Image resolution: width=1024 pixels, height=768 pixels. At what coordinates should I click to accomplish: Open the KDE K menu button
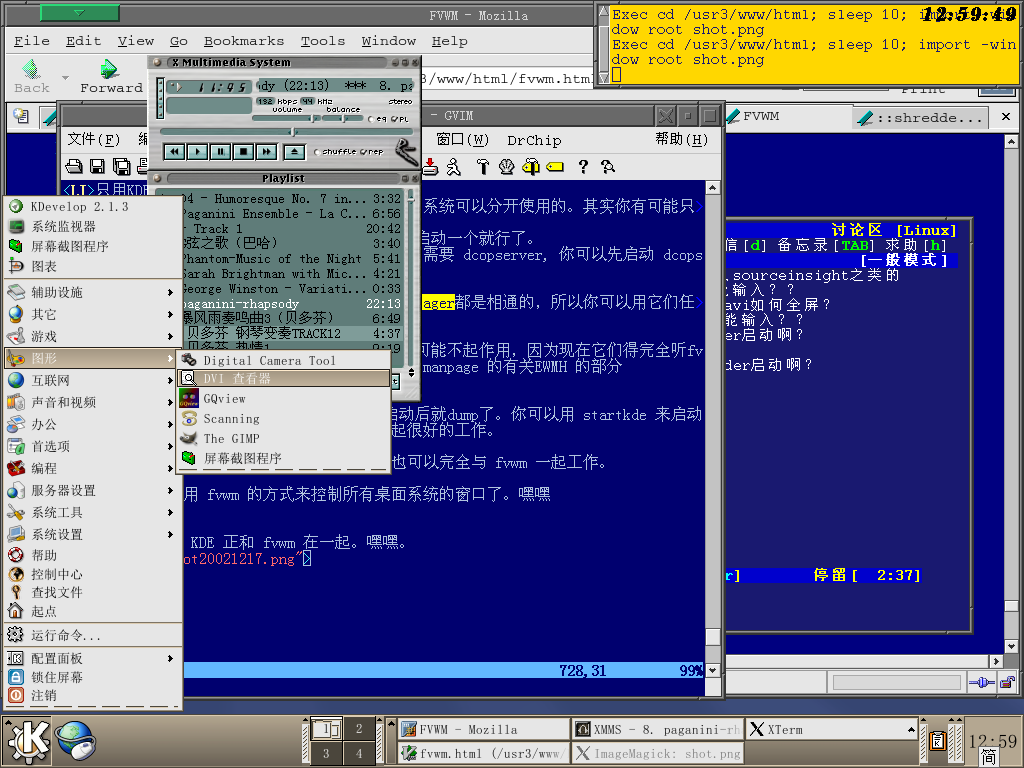tap(27, 741)
